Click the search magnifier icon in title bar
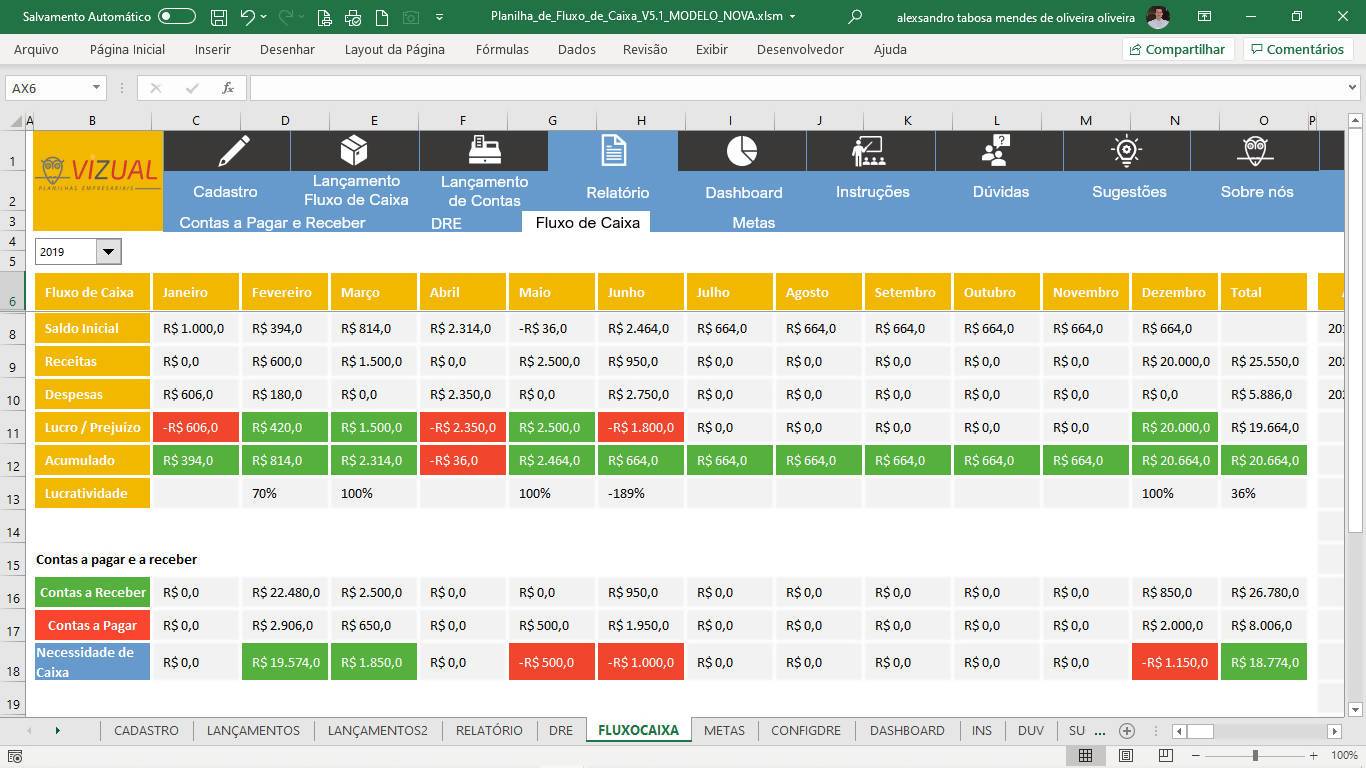The width and height of the screenshot is (1366, 768). coord(855,17)
